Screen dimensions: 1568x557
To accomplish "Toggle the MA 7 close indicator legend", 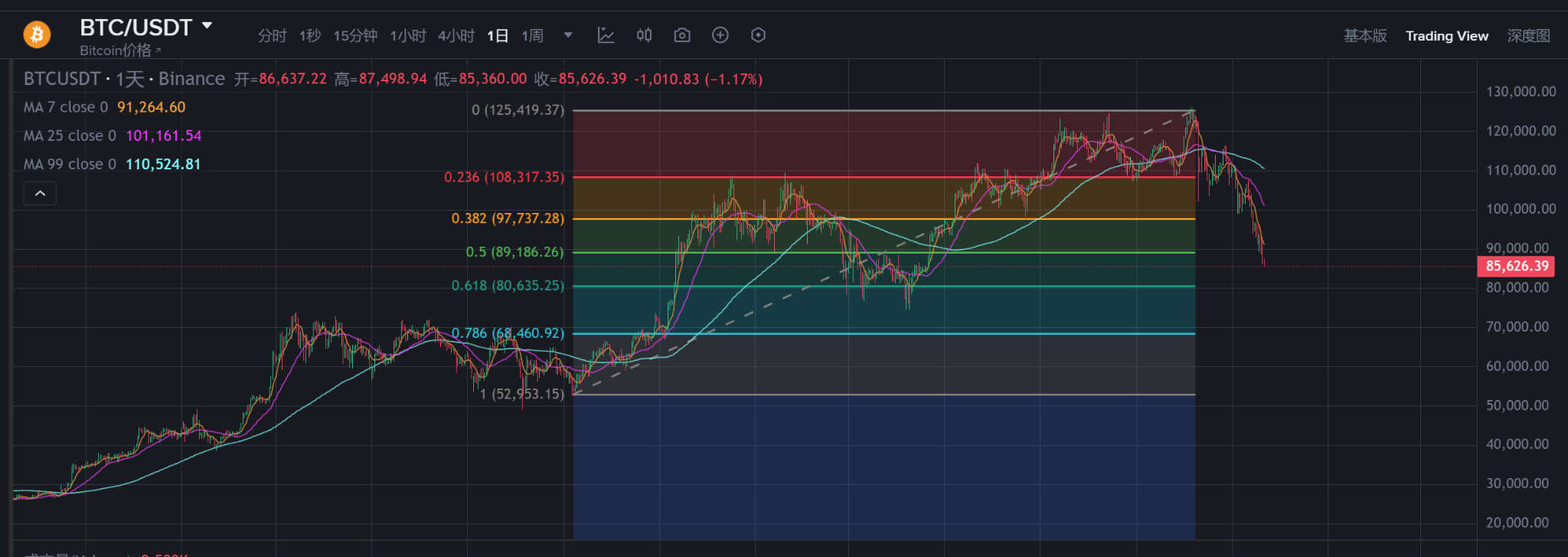I will (104, 107).
